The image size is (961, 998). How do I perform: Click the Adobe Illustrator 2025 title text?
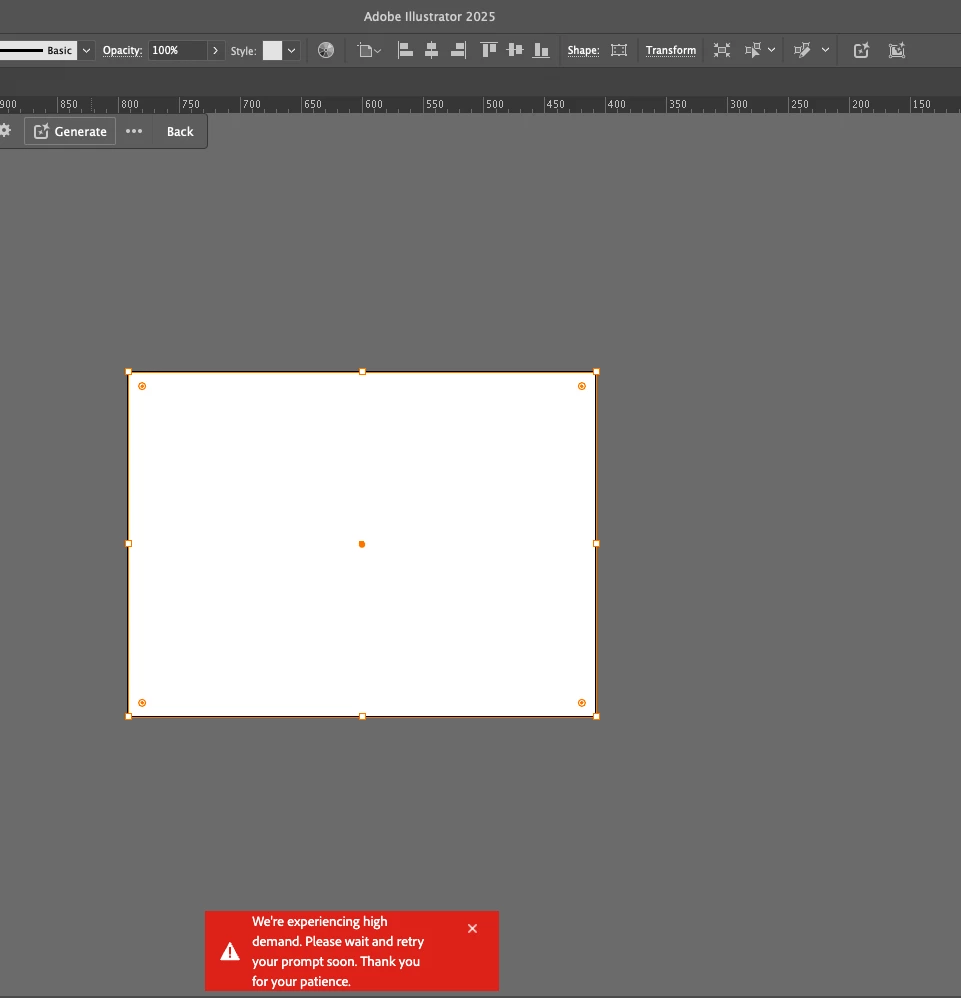[x=430, y=17]
